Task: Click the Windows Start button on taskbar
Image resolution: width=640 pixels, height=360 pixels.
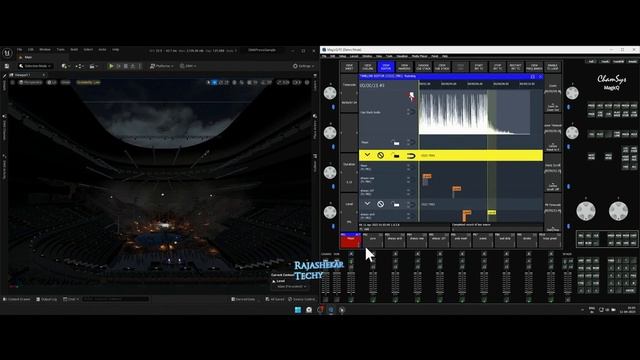Action: (298, 310)
